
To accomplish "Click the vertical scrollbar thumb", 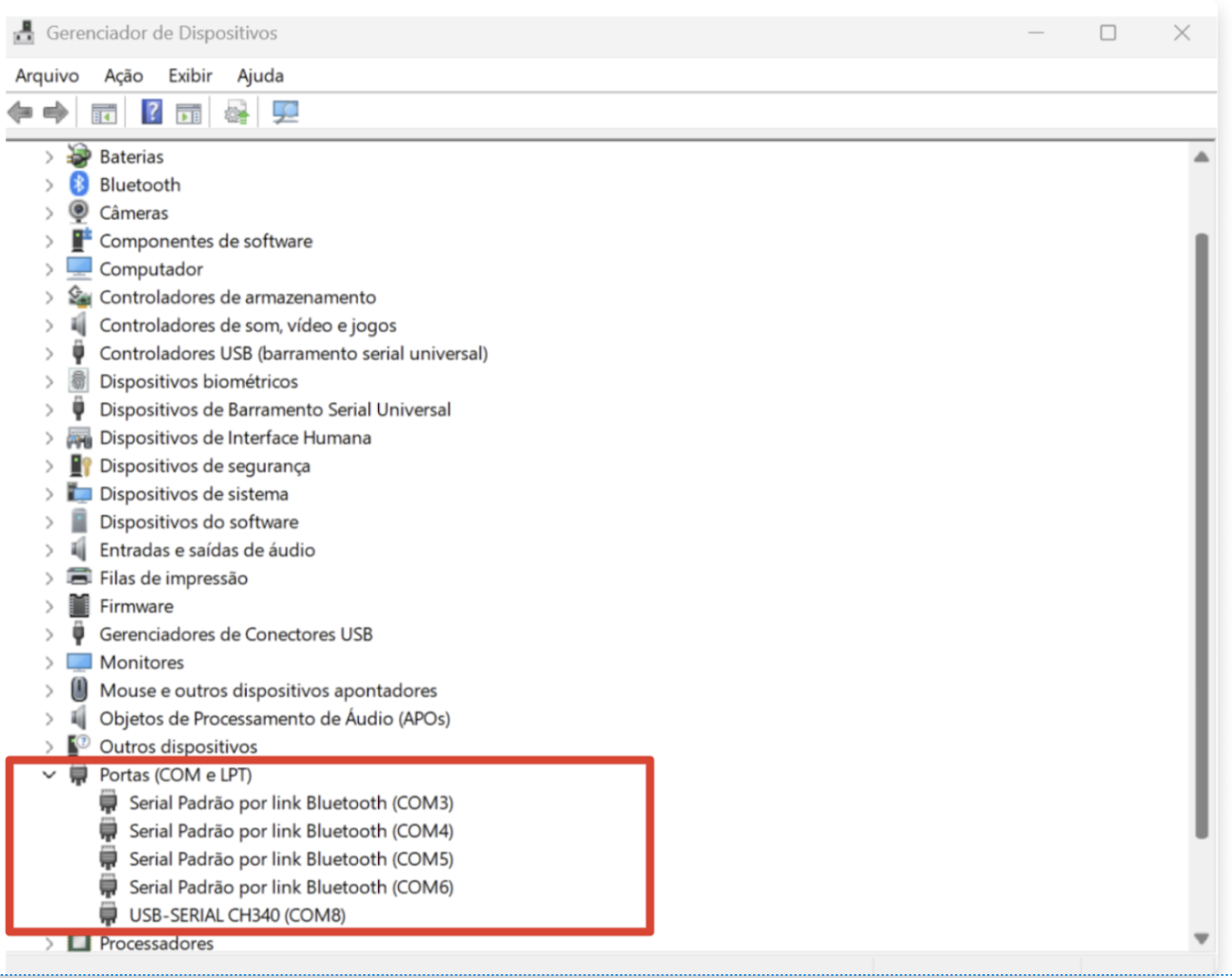I will point(1201,535).
